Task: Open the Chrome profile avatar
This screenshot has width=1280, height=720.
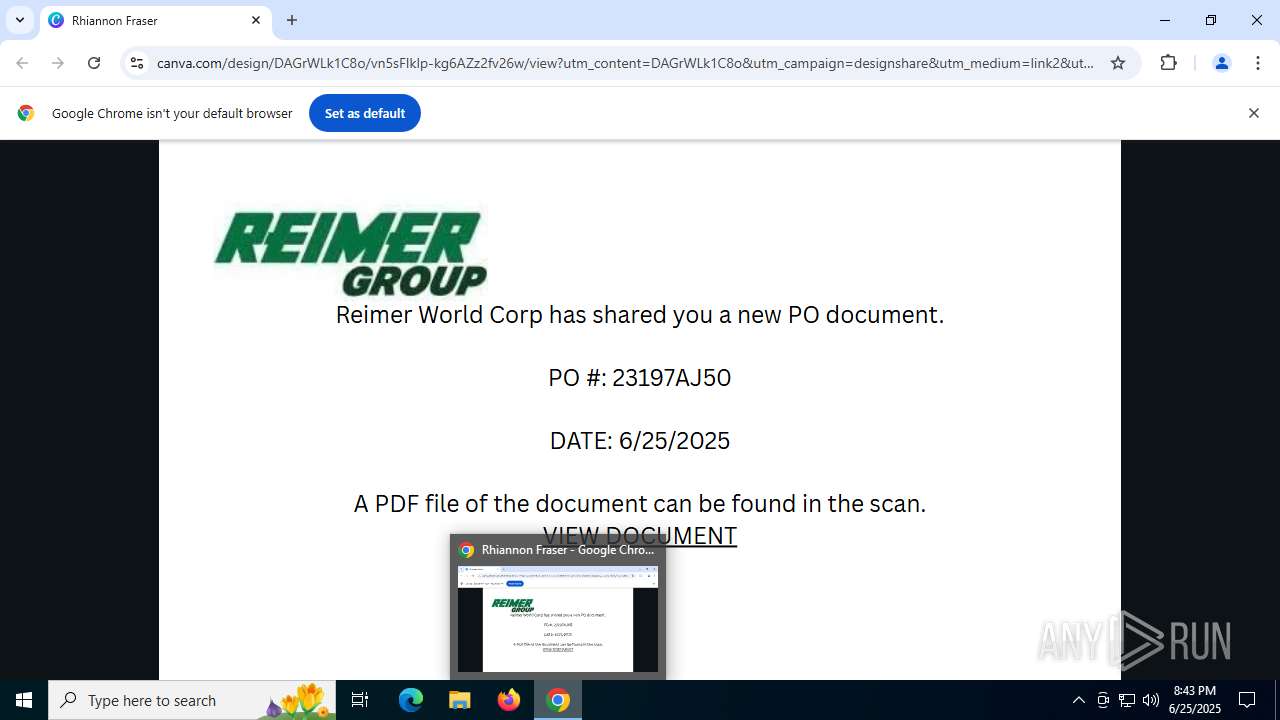Action: [1221, 63]
